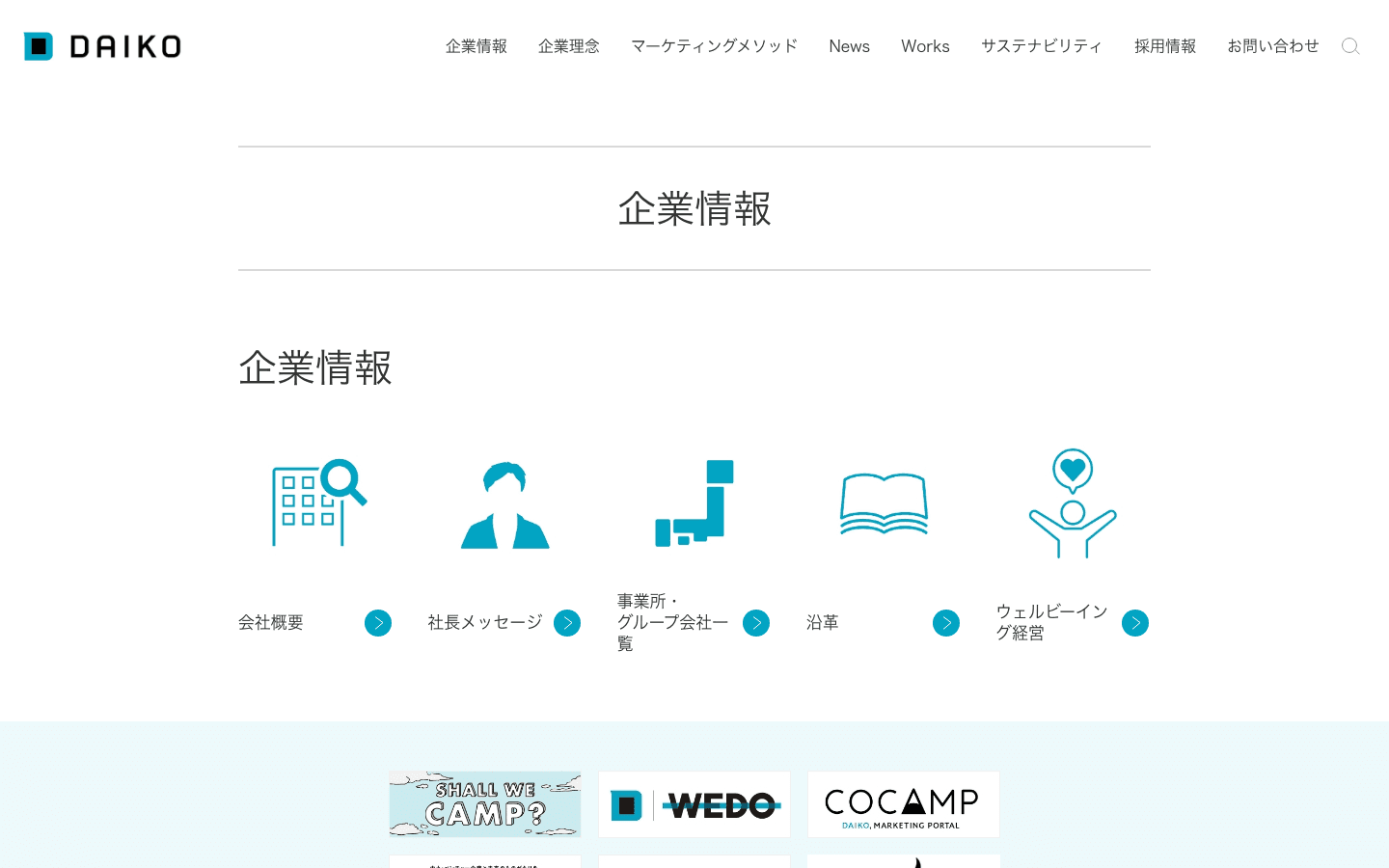Click the offices map blocks icon
Image resolution: width=1389 pixels, height=868 pixels.
[694, 503]
